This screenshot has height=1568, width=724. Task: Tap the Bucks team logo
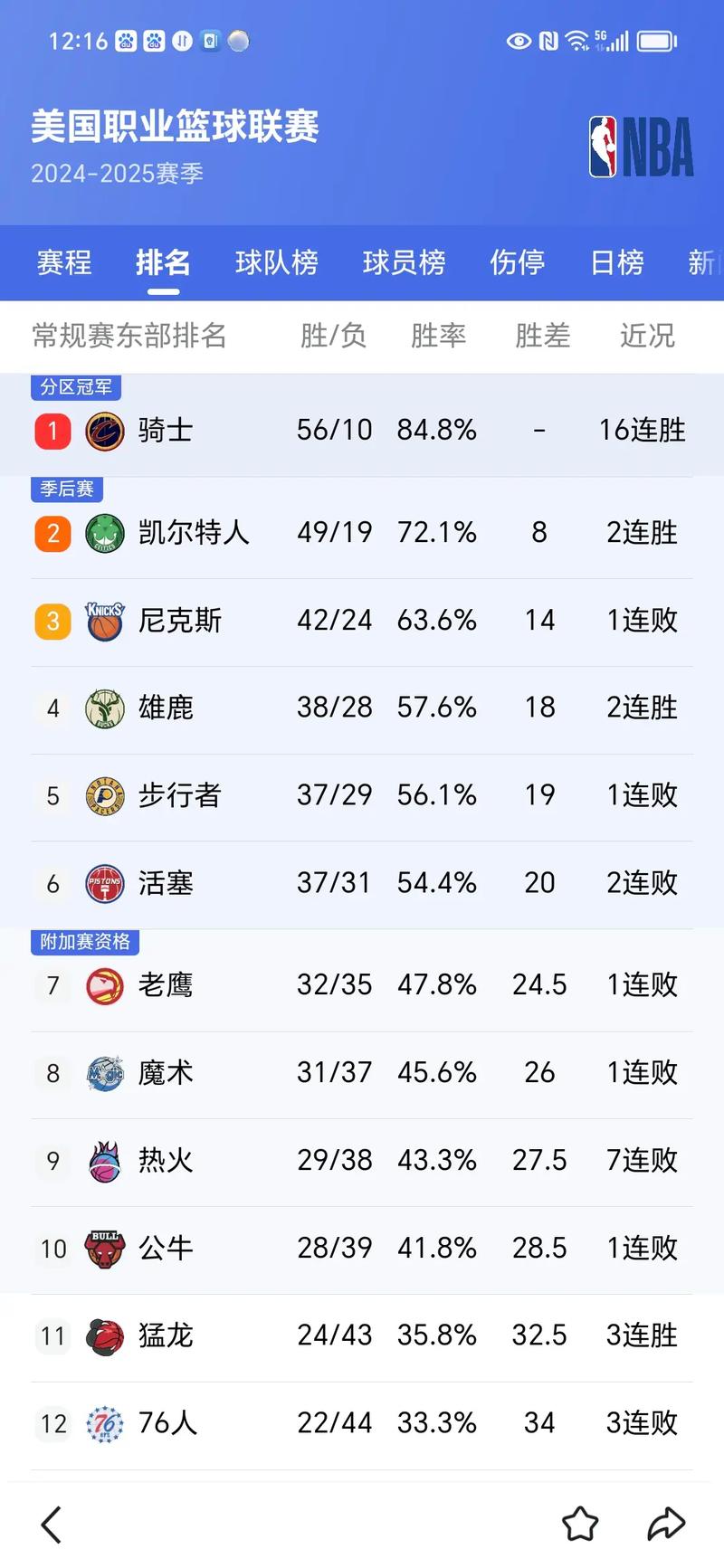pyautogui.click(x=105, y=708)
